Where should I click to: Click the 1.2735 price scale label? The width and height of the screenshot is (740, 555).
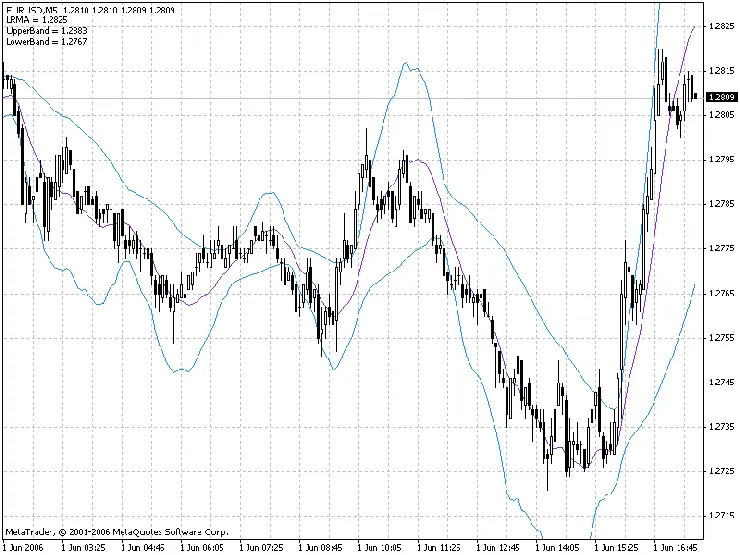721,426
